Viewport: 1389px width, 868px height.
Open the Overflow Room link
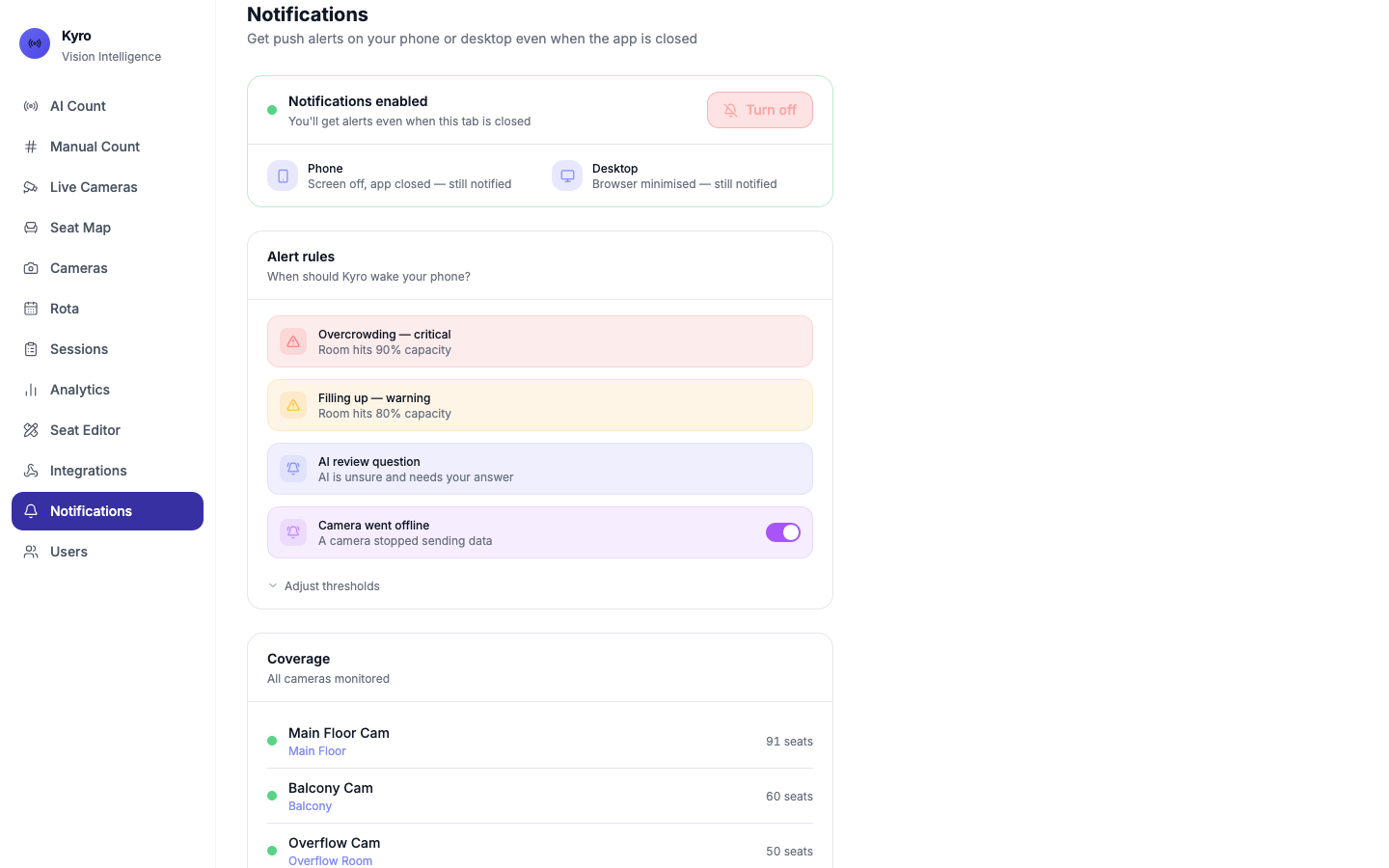[330, 861]
